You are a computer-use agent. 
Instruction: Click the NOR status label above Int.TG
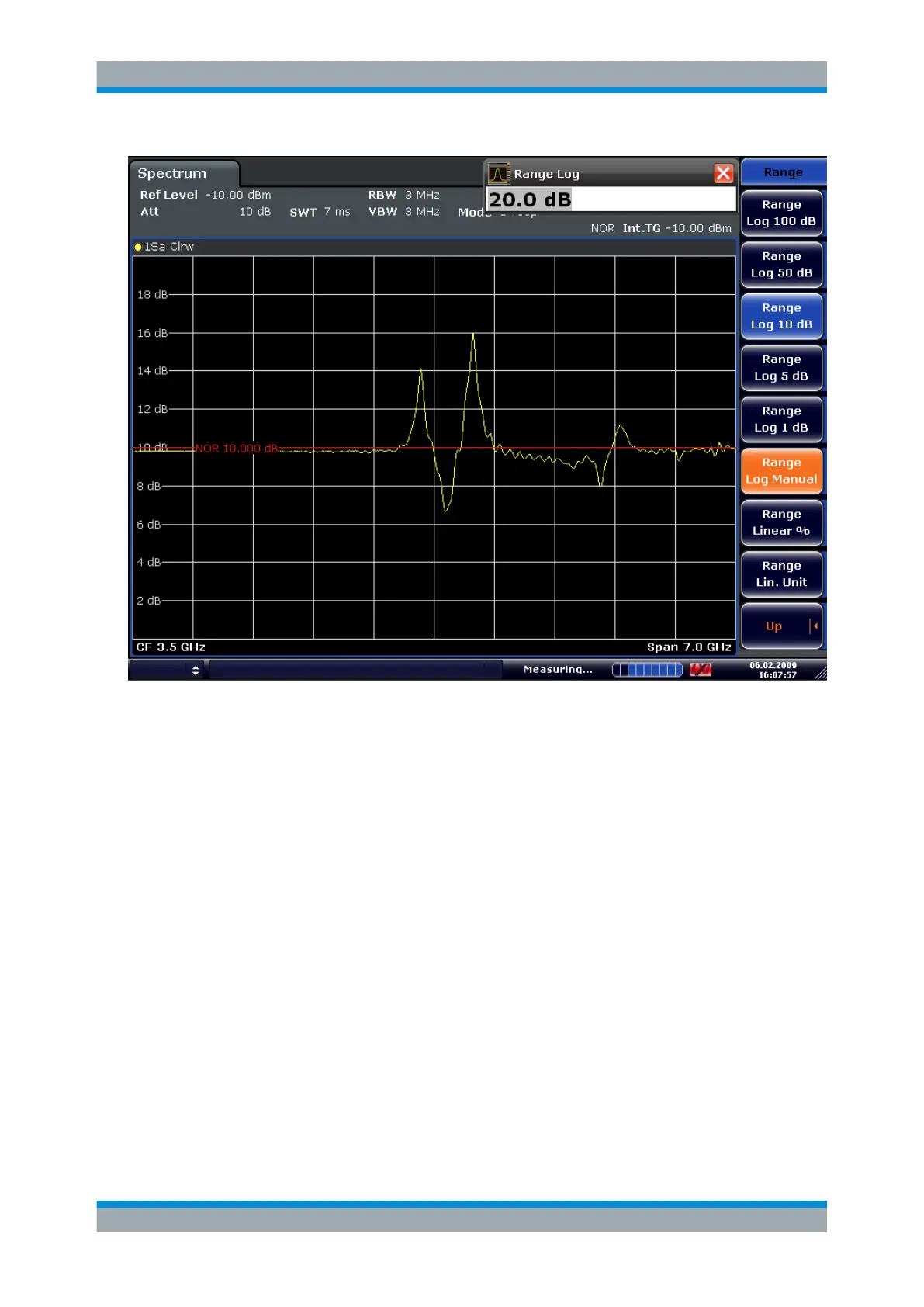(x=602, y=228)
